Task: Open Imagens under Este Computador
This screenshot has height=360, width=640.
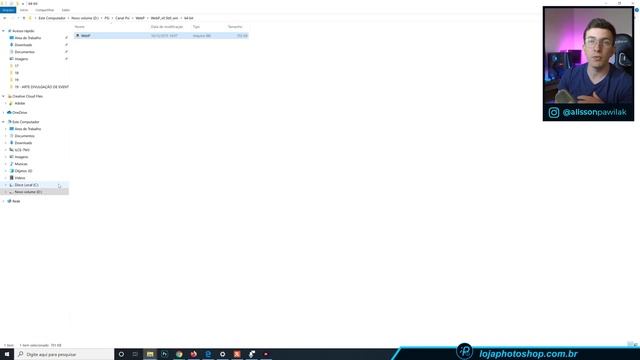Action: point(21,157)
